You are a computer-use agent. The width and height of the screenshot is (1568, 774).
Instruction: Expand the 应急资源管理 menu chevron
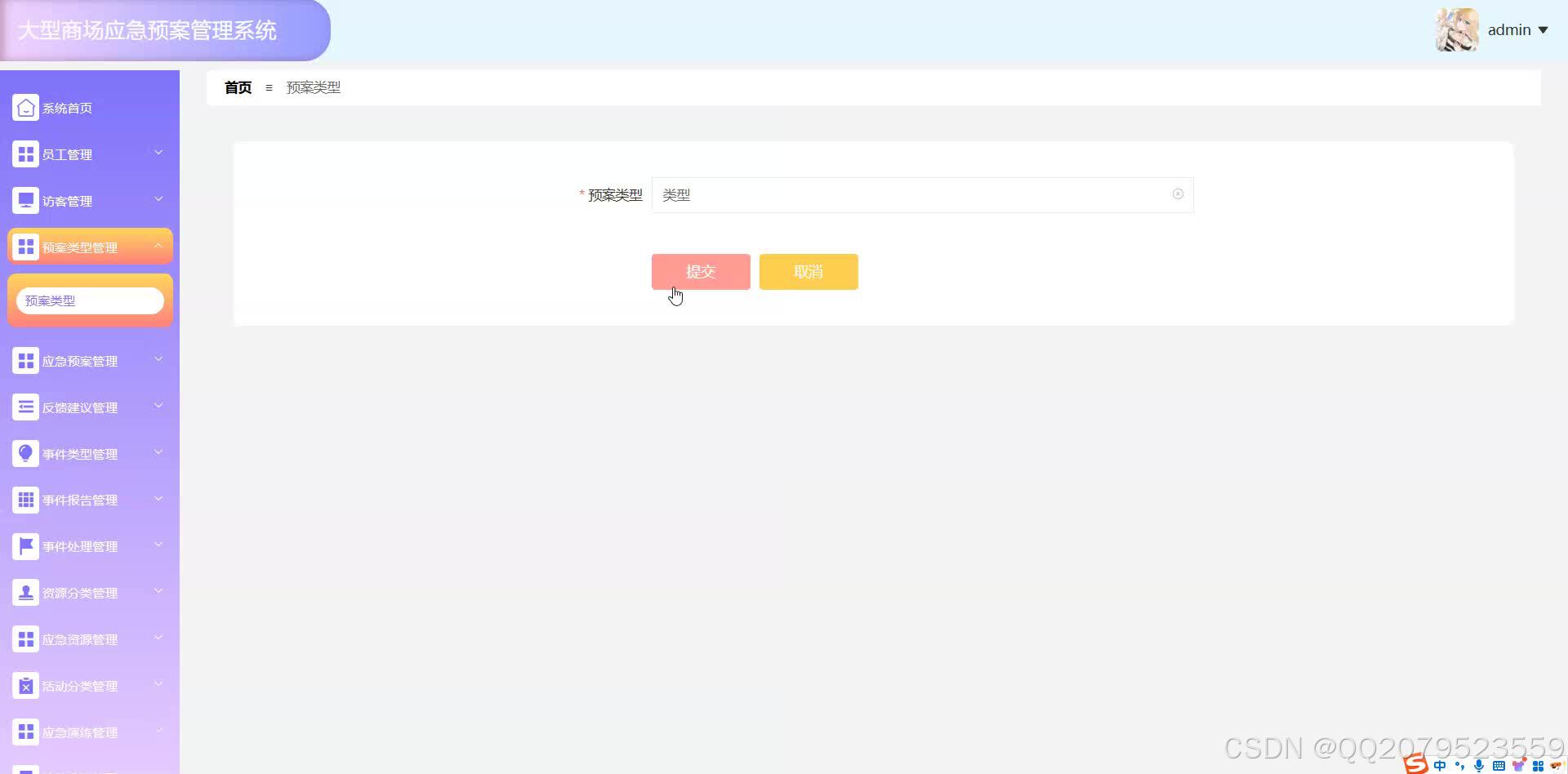click(158, 638)
